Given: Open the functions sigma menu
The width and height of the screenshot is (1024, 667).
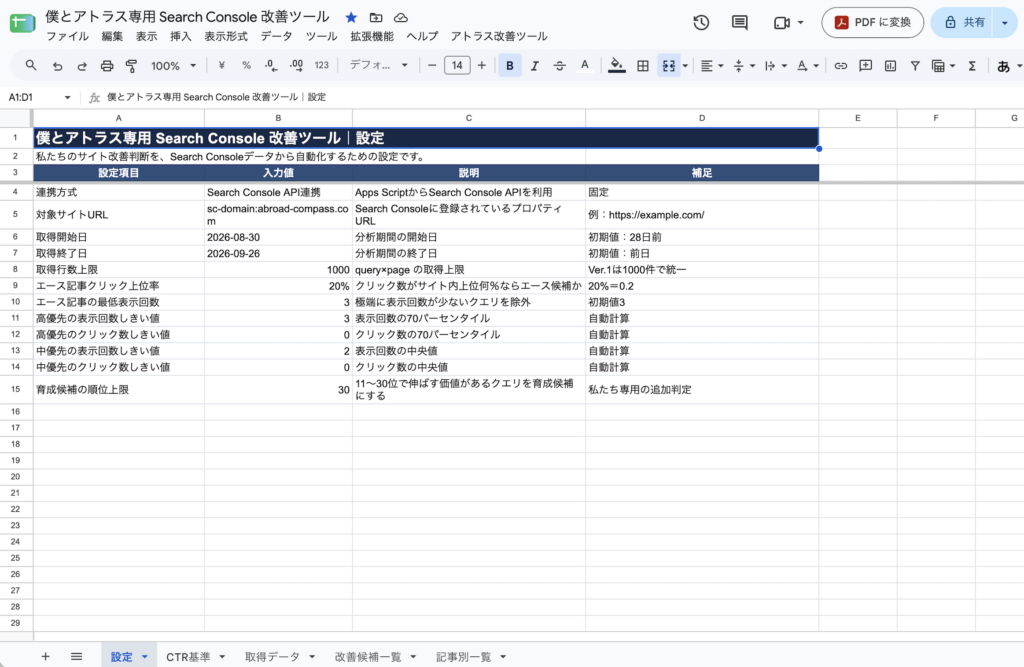Looking at the screenshot, I should point(972,65).
